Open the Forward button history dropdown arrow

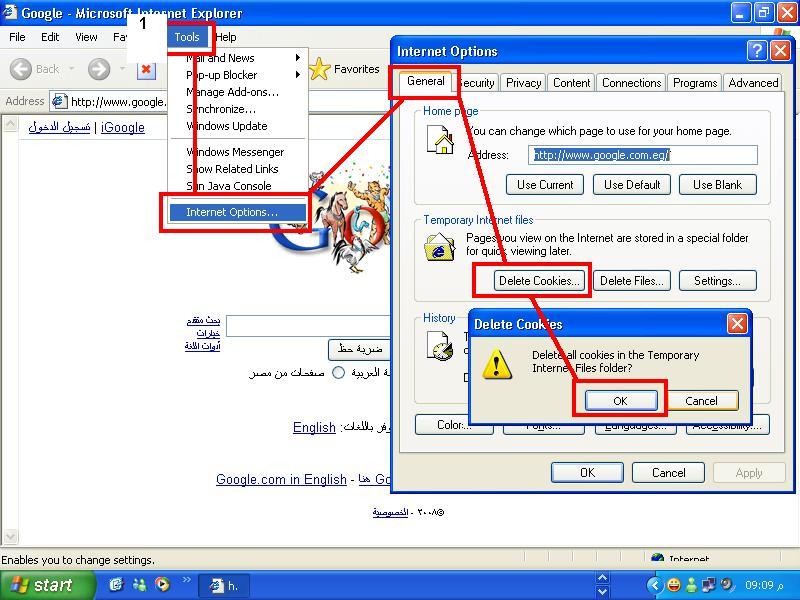(x=122, y=69)
